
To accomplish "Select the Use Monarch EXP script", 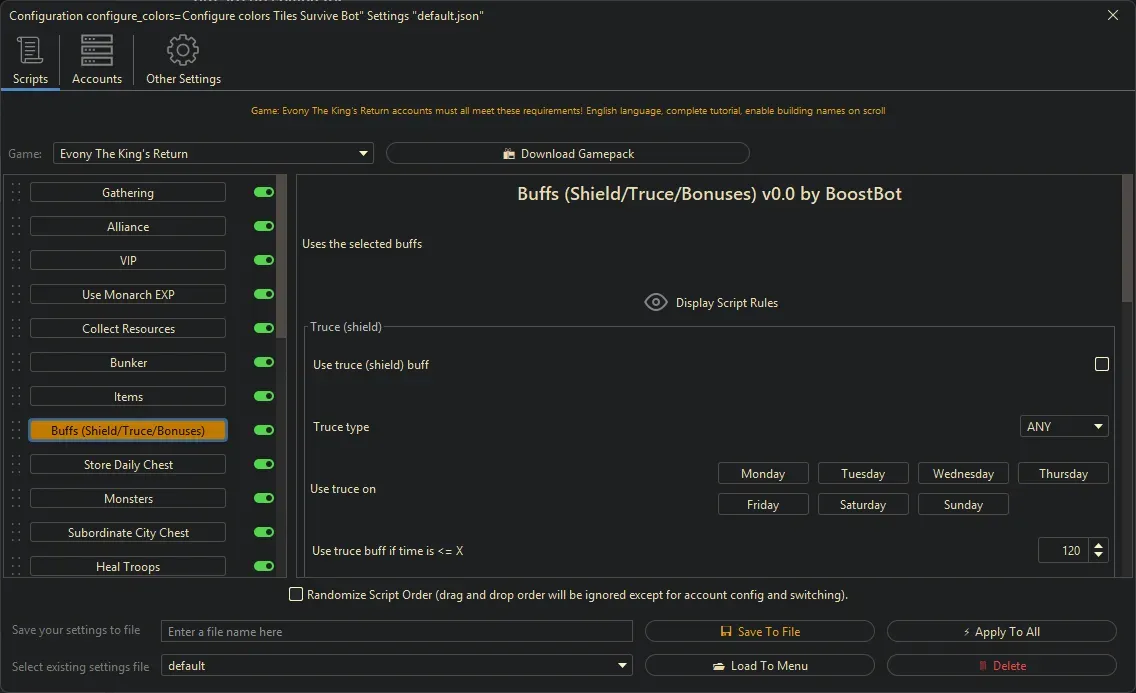I will (128, 295).
